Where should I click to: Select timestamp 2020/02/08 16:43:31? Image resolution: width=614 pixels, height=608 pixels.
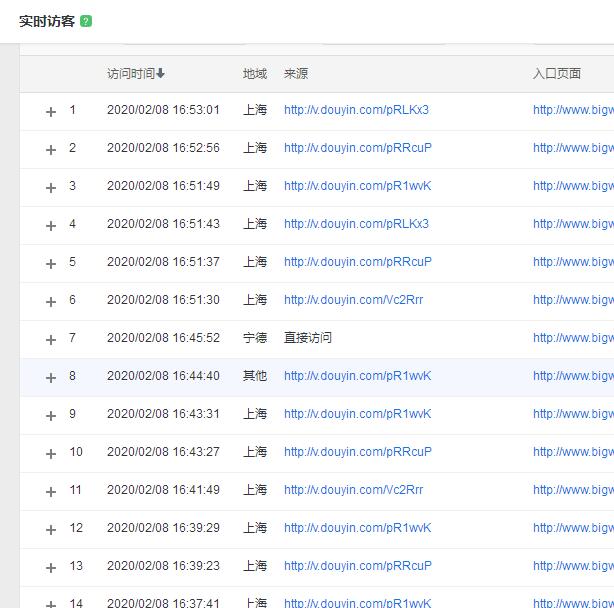pos(163,414)
